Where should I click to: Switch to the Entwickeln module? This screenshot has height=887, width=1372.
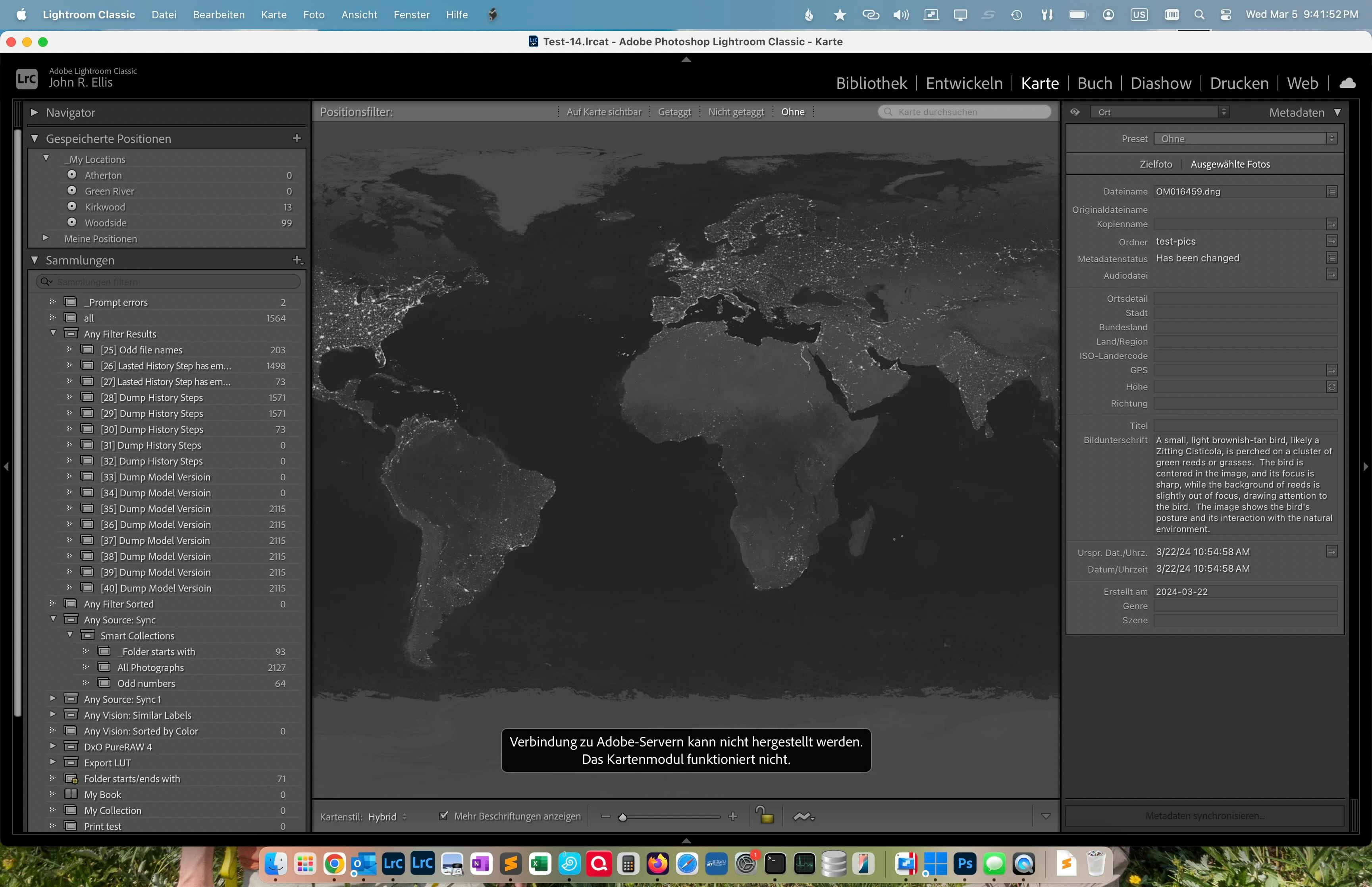(964, 83)
